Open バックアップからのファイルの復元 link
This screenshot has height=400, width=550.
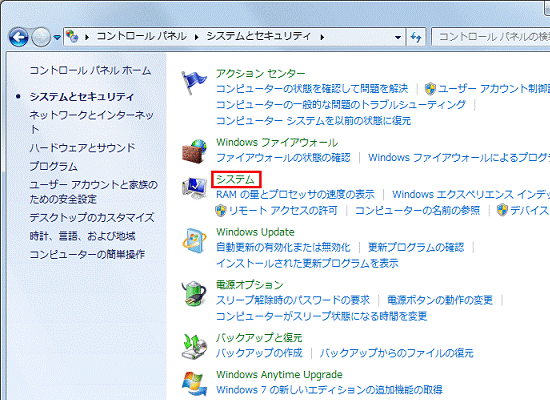tap(396, 353)
